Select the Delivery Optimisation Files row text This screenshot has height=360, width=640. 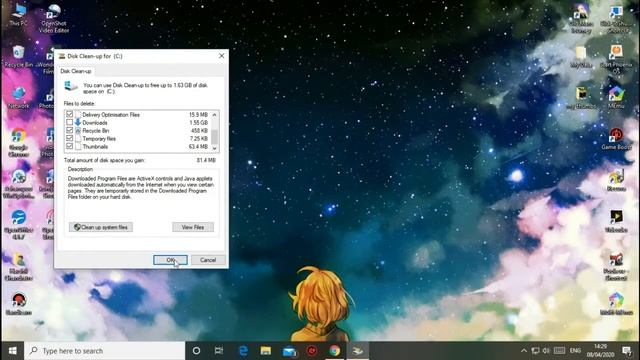[x=111, y=115]
